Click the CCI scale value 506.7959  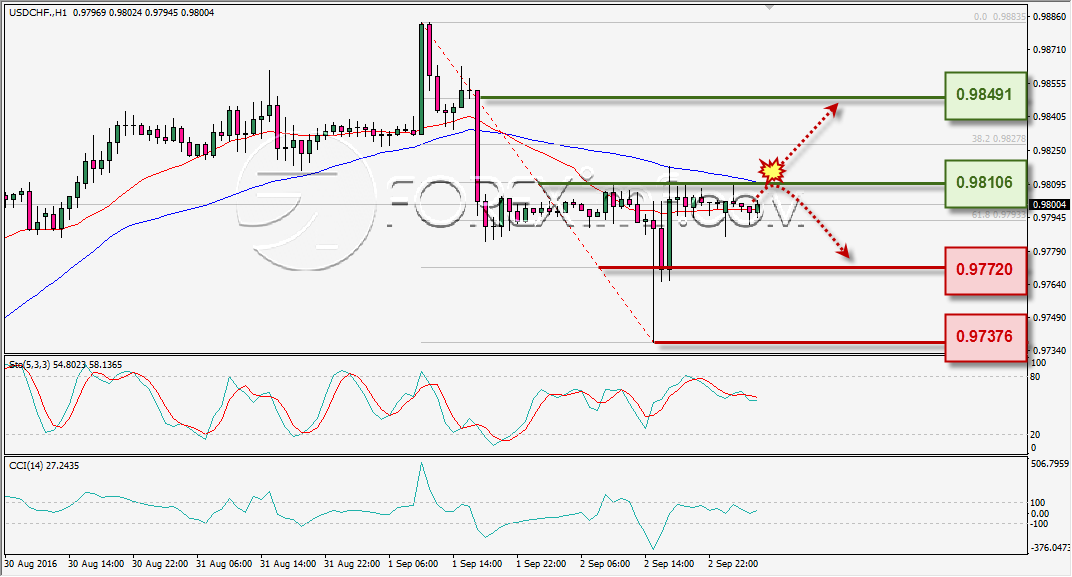1049,464
